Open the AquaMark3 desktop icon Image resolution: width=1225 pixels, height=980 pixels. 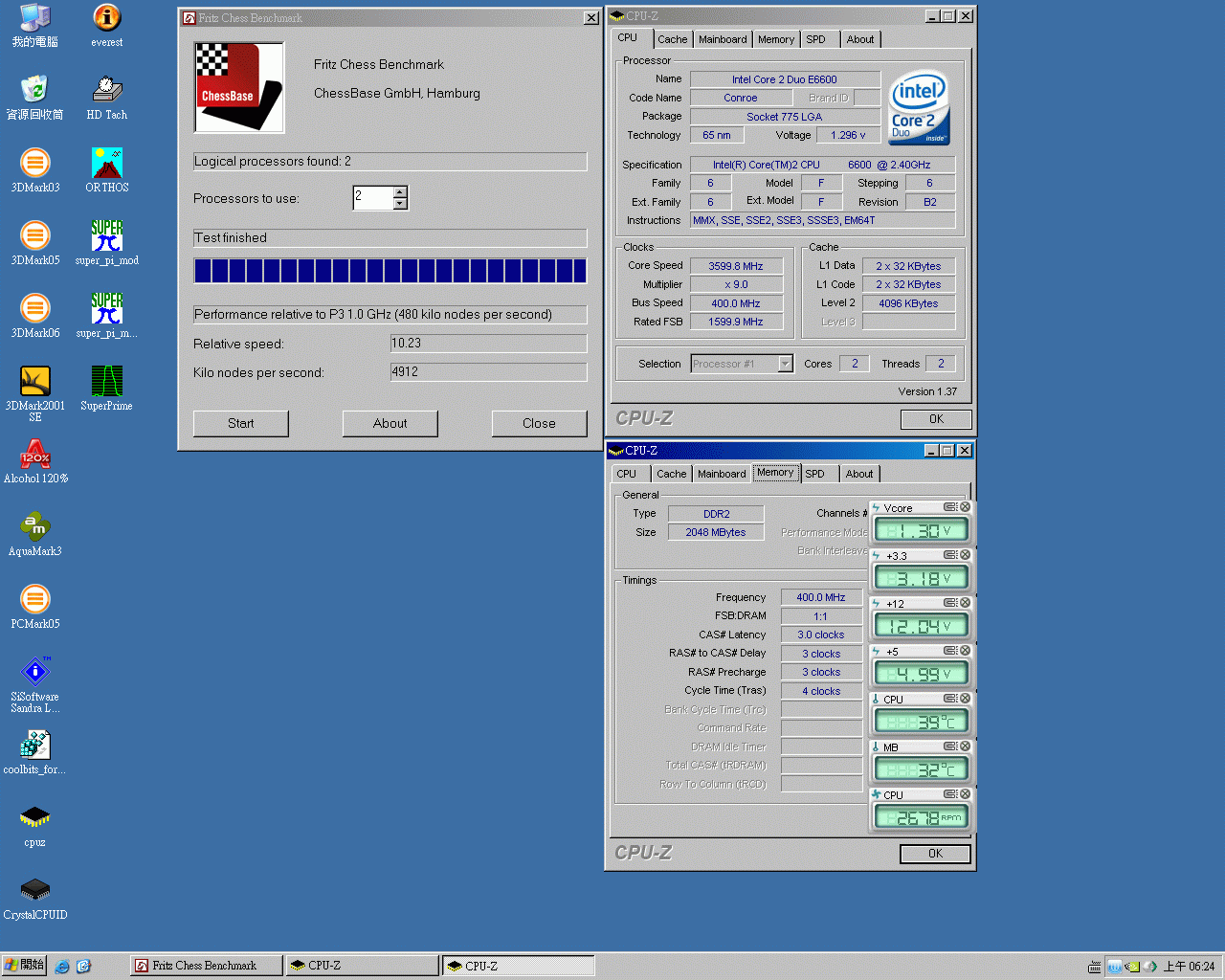pyautogui.click(x=35, y=533)
